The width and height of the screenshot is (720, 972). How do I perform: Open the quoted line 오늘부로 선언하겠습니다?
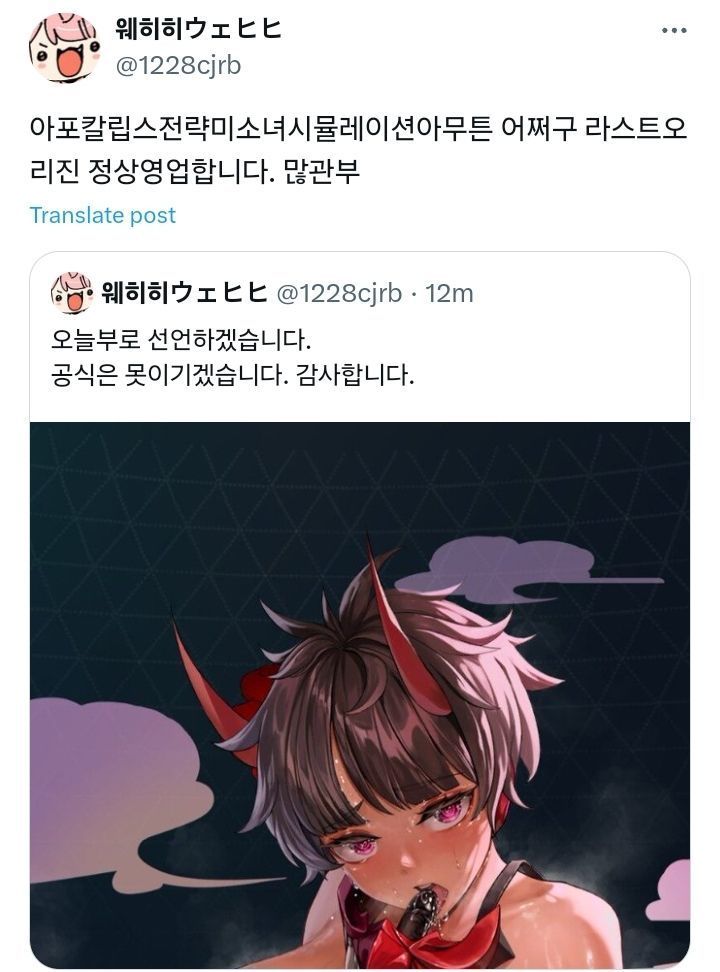tap(181, 340)
